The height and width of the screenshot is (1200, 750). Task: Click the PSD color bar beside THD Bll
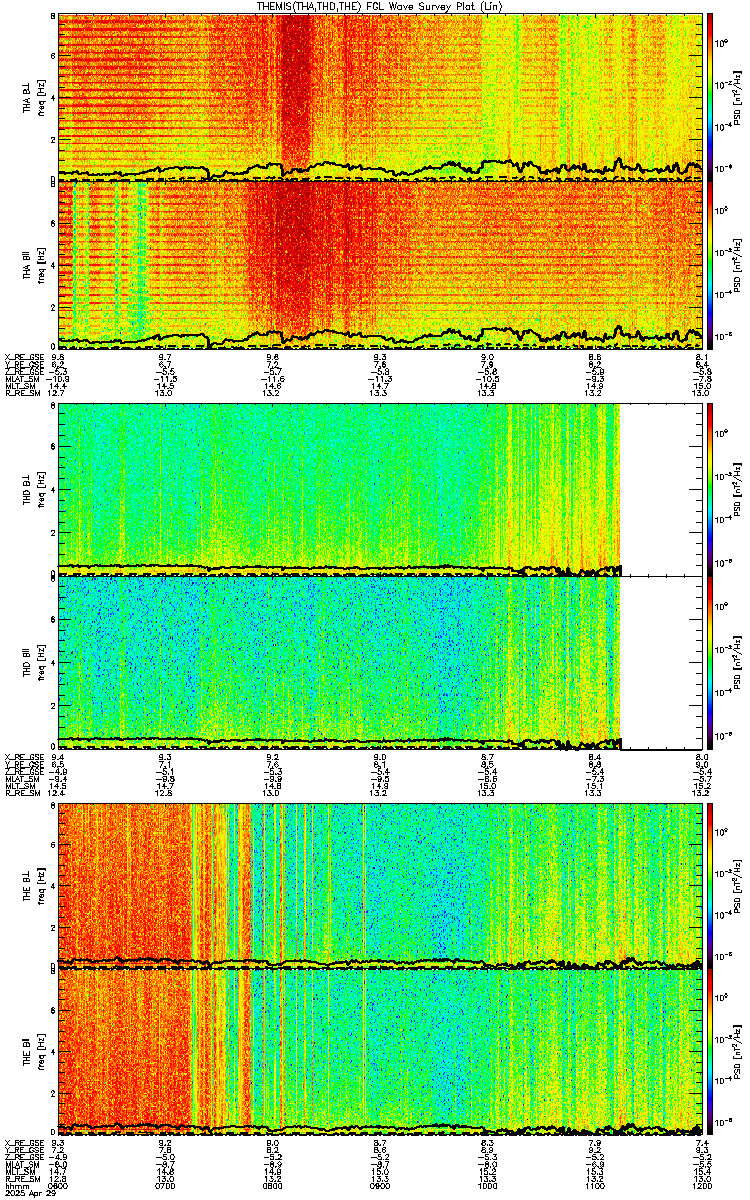tap(710, 661)
